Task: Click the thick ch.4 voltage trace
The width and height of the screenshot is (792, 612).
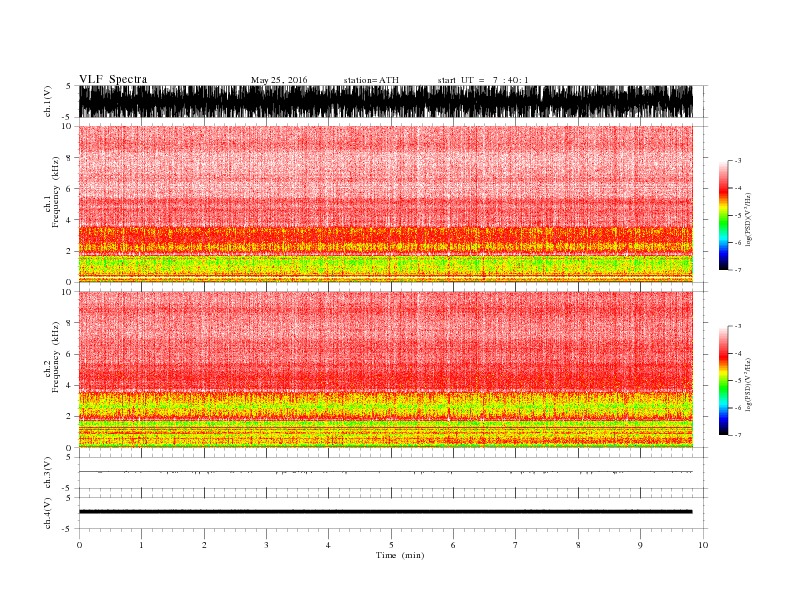Action: [386, 512]
